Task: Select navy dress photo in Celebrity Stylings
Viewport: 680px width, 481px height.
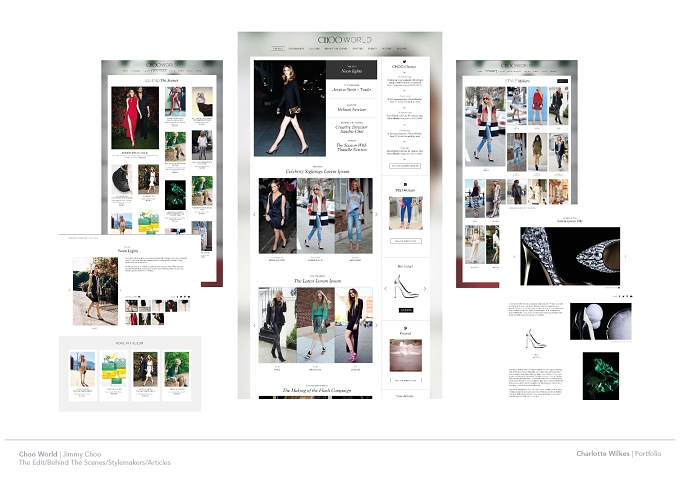Action: pyautogui.click(x=278, y=216)
